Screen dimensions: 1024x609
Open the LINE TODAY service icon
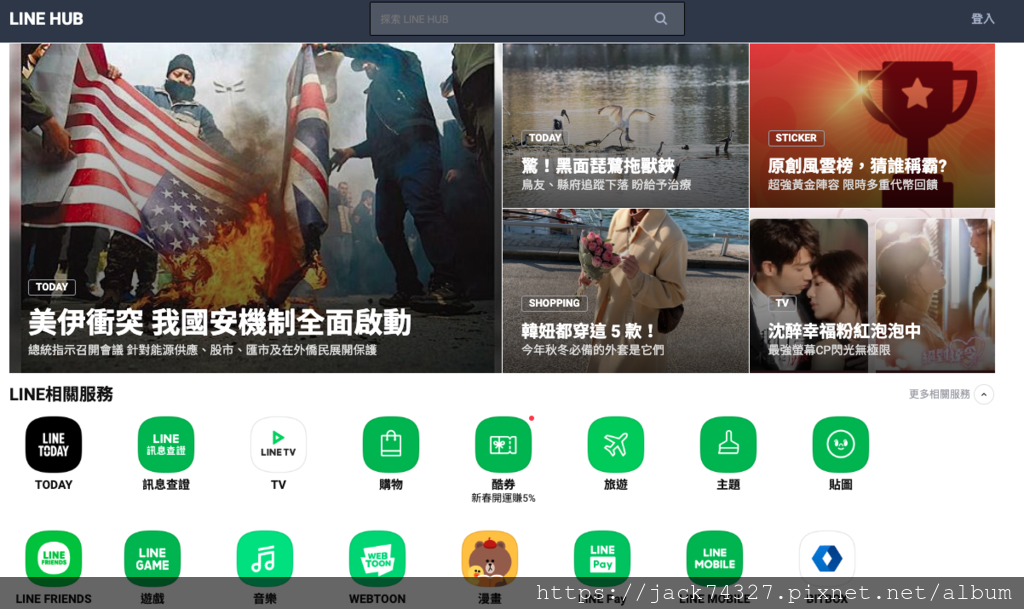(54, 445)
